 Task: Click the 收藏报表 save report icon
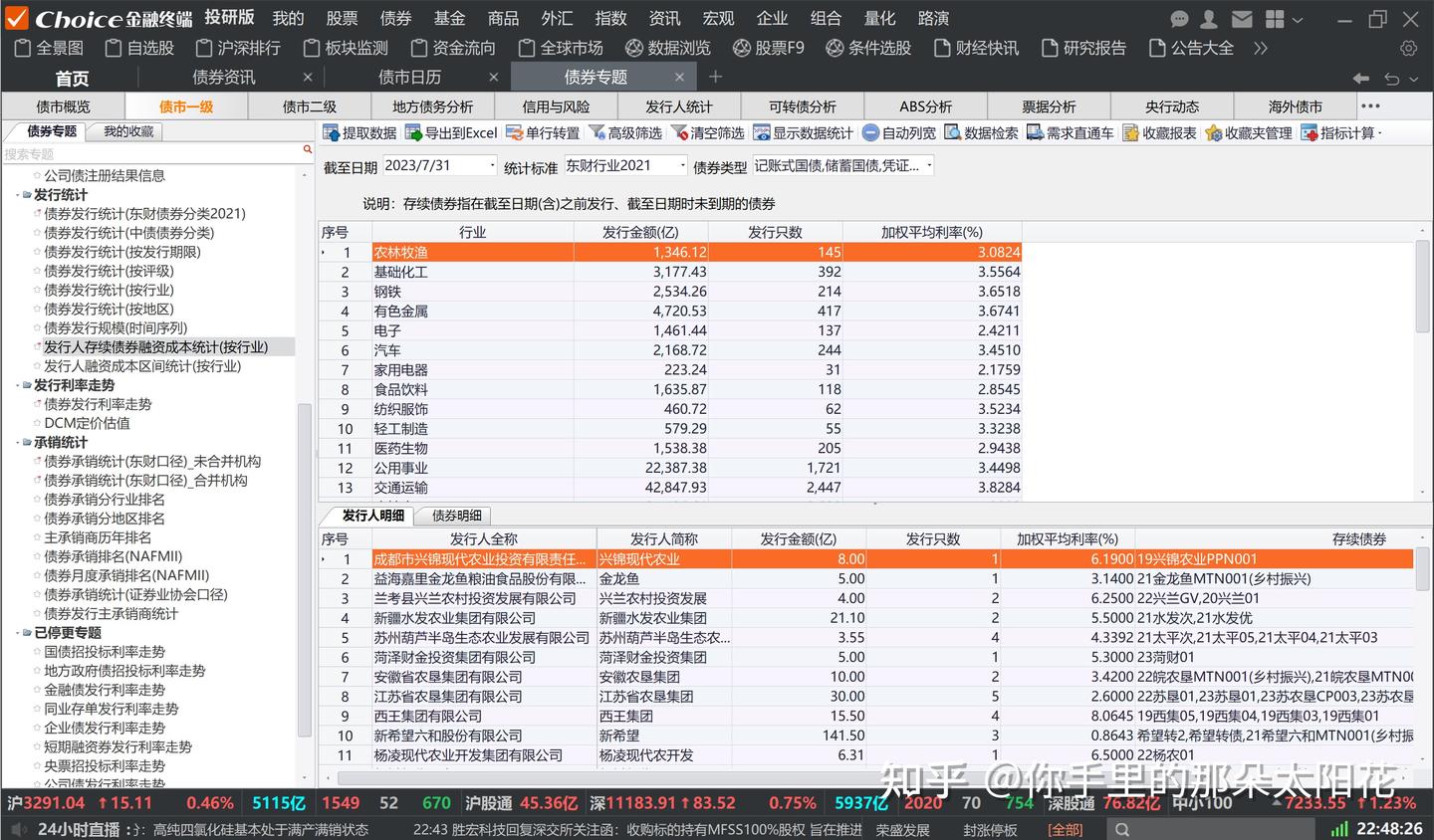coord(1158,131)
